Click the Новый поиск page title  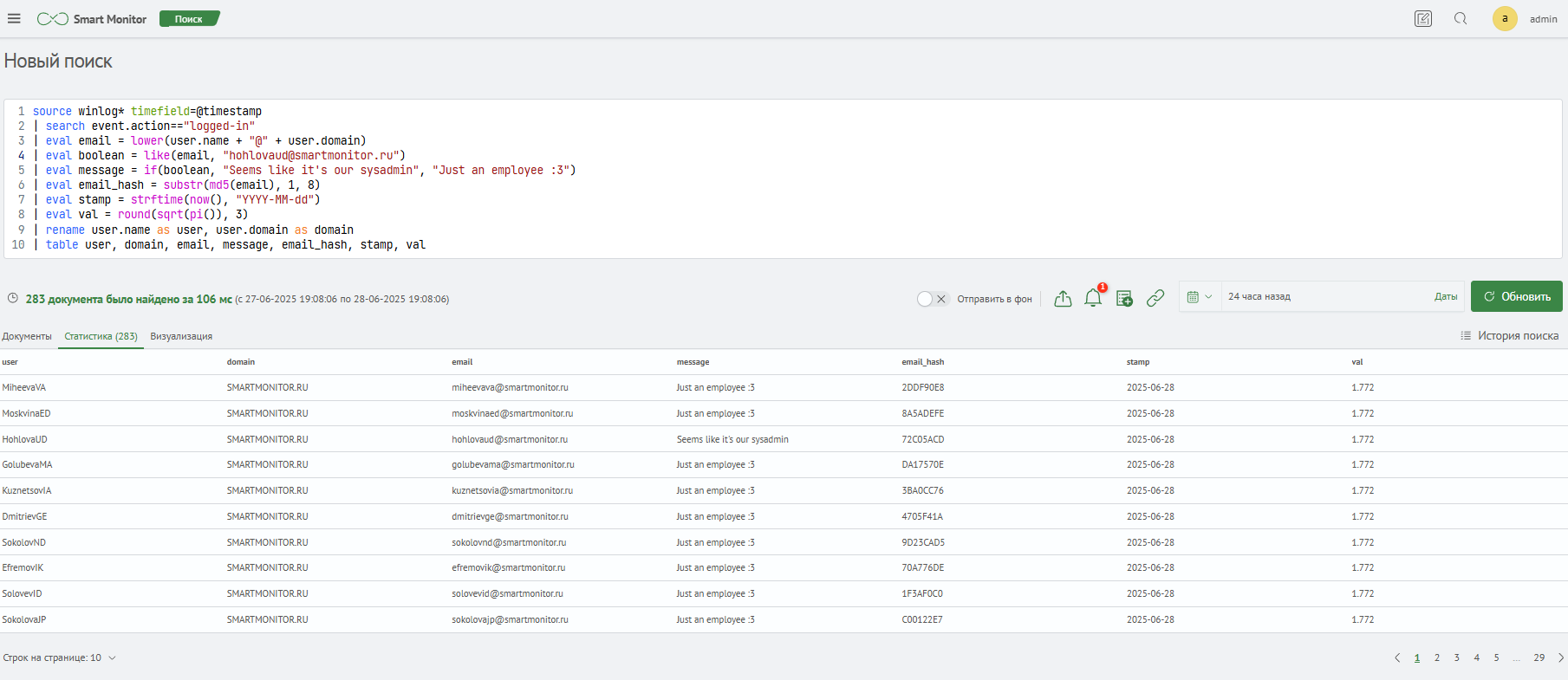point(58,61)
